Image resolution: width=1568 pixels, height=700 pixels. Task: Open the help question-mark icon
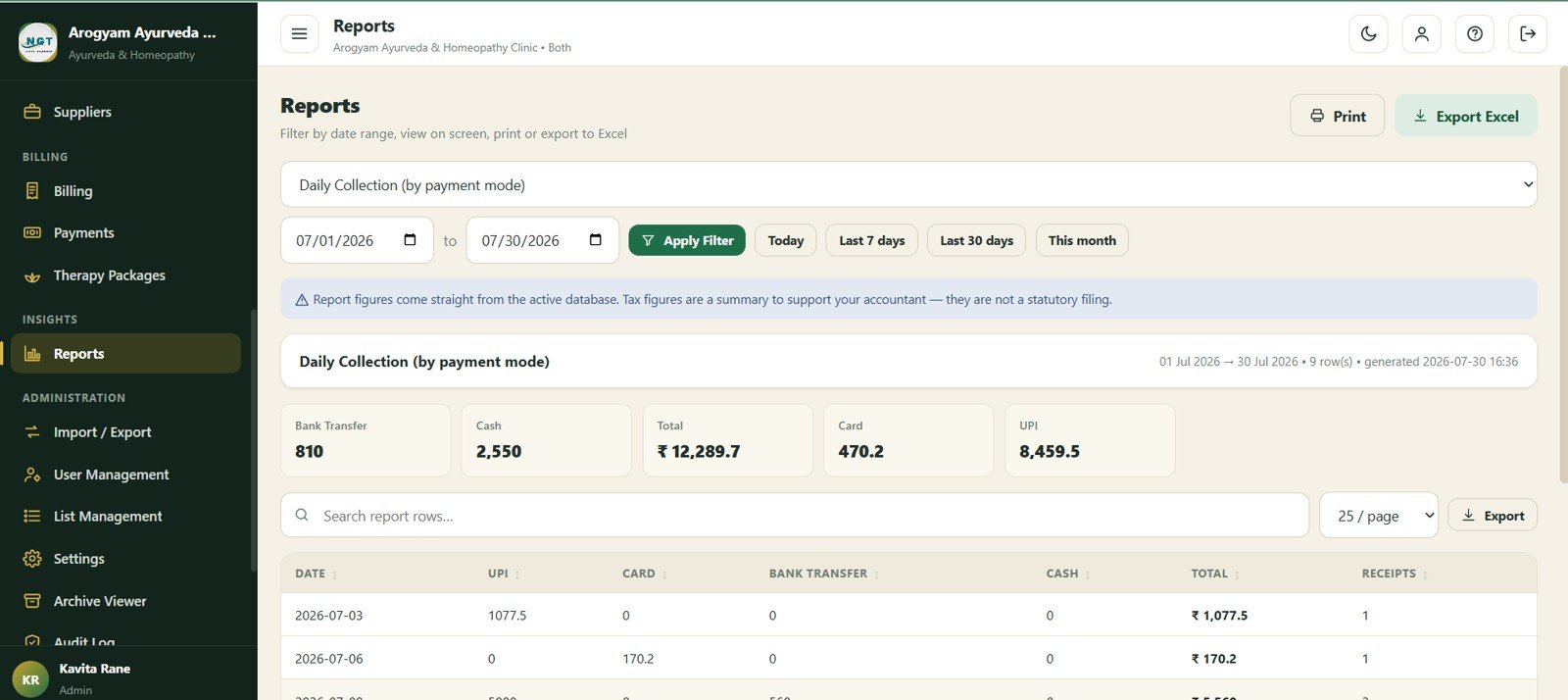pos(1474,33)
